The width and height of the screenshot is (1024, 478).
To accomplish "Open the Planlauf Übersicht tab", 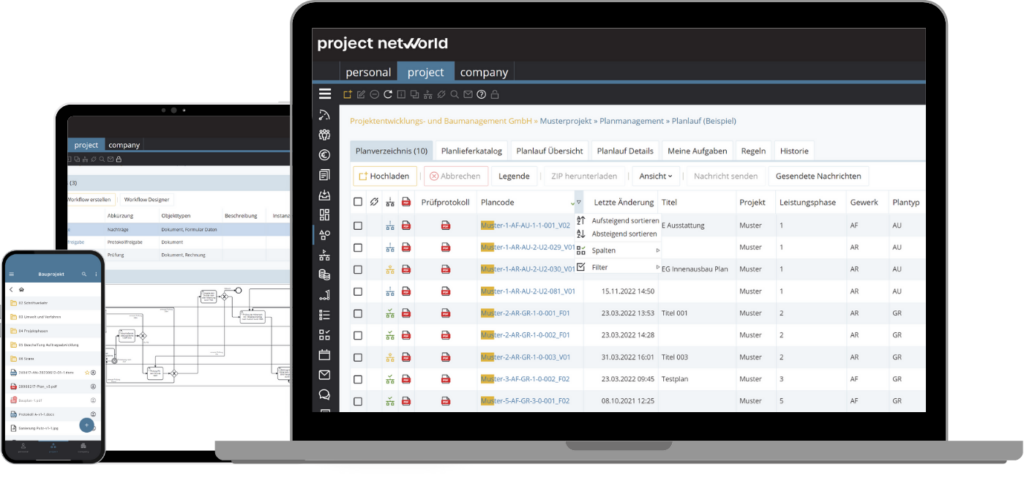I will 549,151.
